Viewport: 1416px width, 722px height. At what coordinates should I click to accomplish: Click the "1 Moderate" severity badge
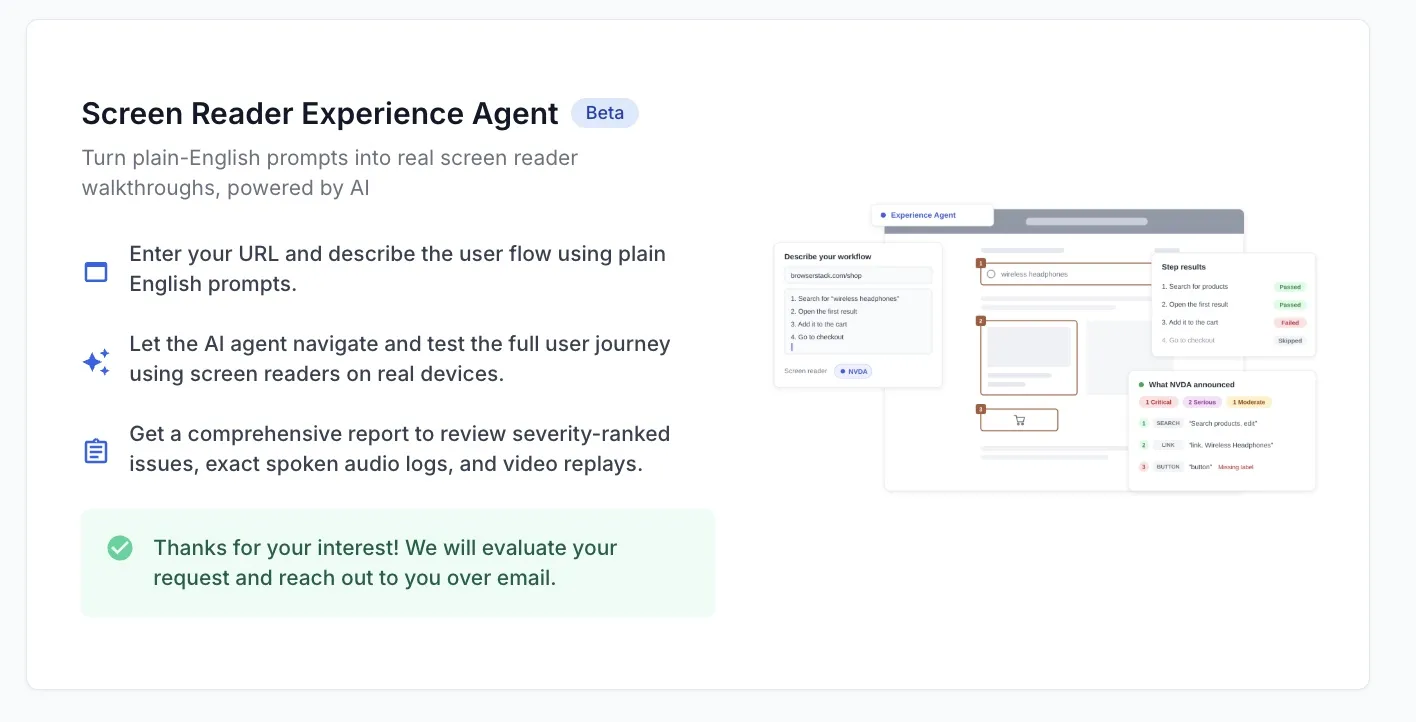click(x=1249, y=402)
